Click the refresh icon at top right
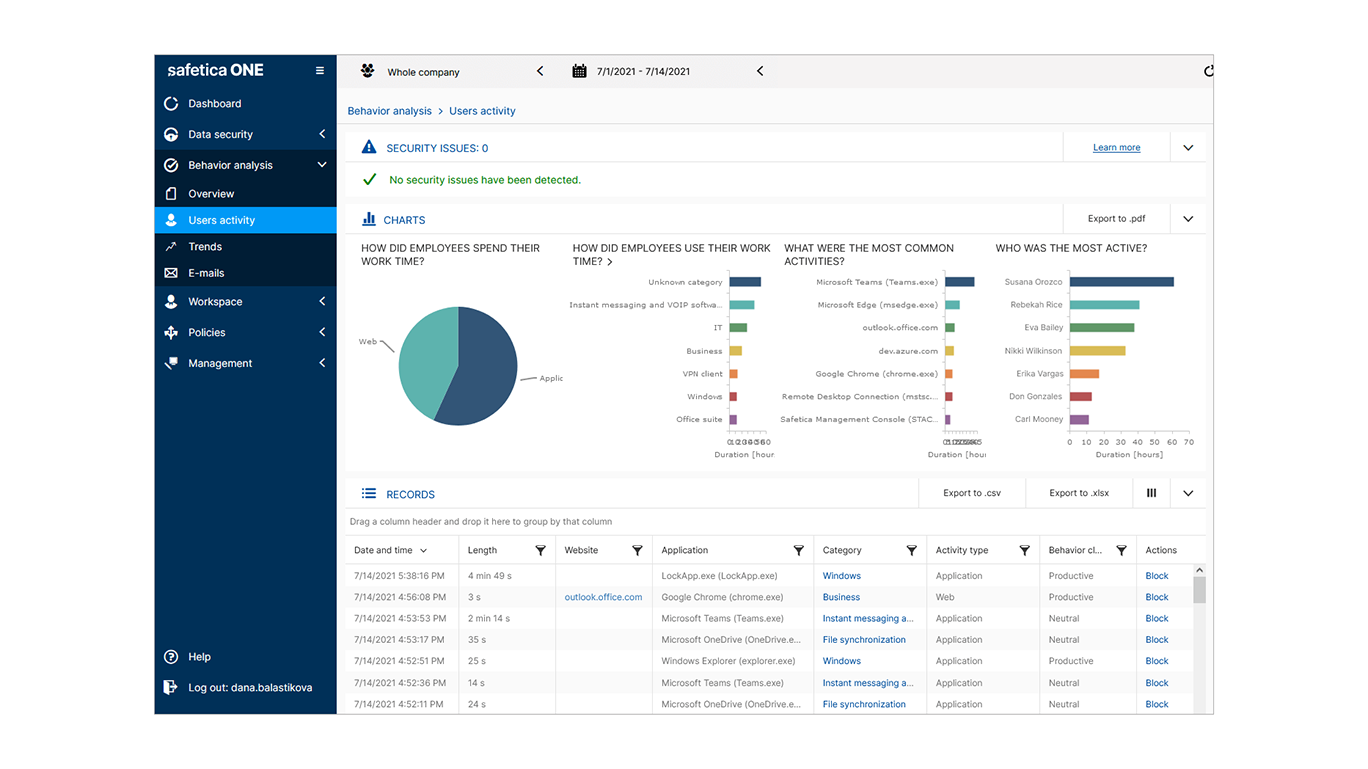 (1208, 71)
